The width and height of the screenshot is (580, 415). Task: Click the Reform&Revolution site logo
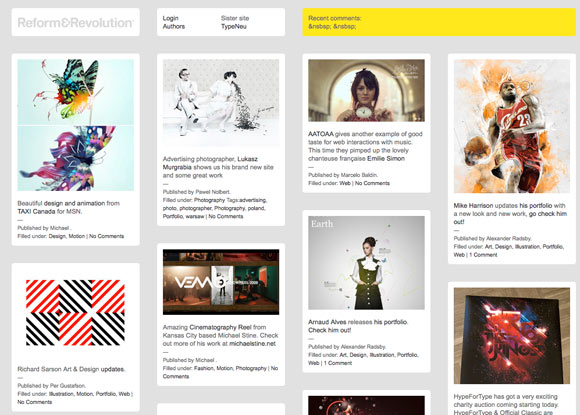pos(75,23)
